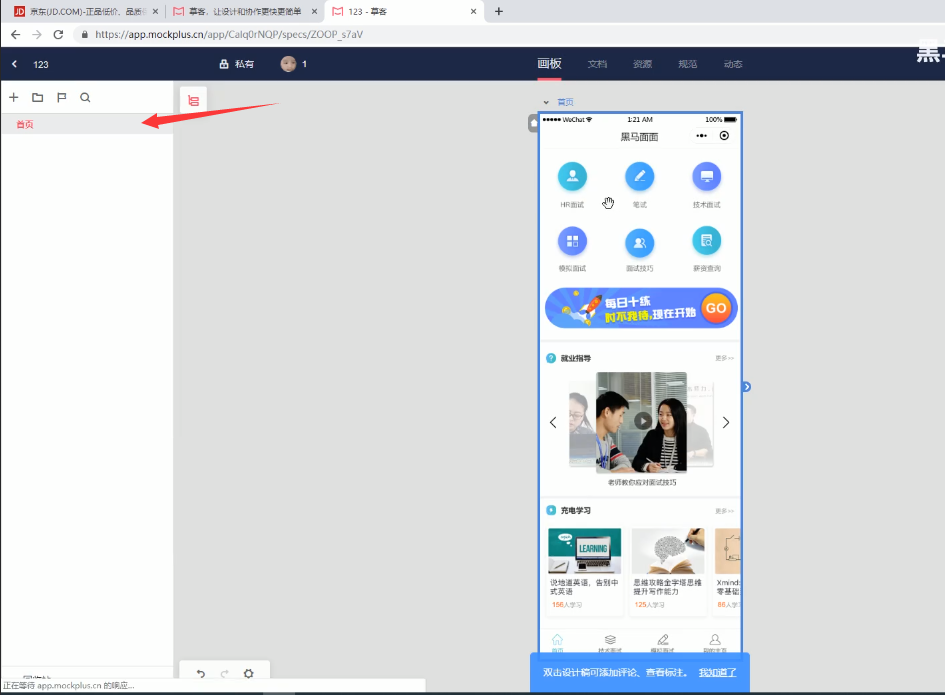Select 首页 in the page list
The image size is (945, 695).
click(87, 124)
